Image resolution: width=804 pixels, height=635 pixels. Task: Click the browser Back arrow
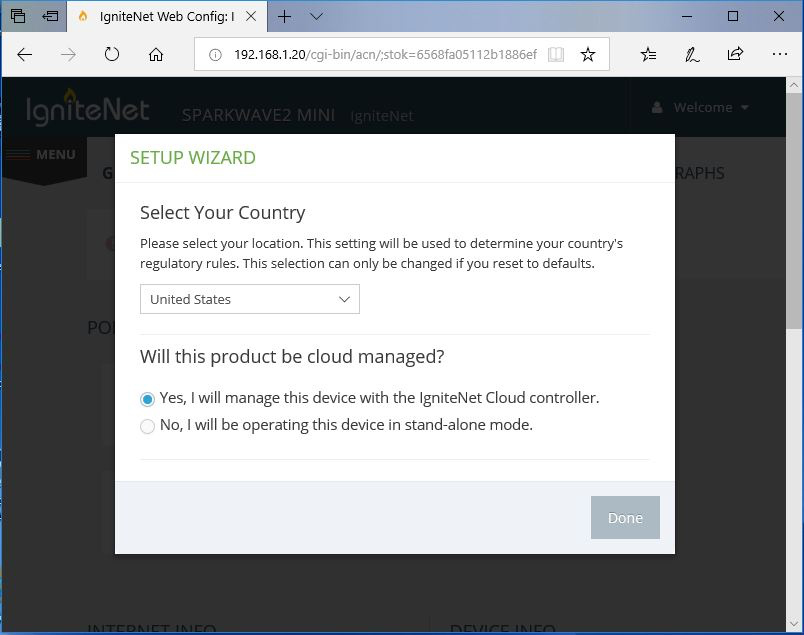[25, 54]
